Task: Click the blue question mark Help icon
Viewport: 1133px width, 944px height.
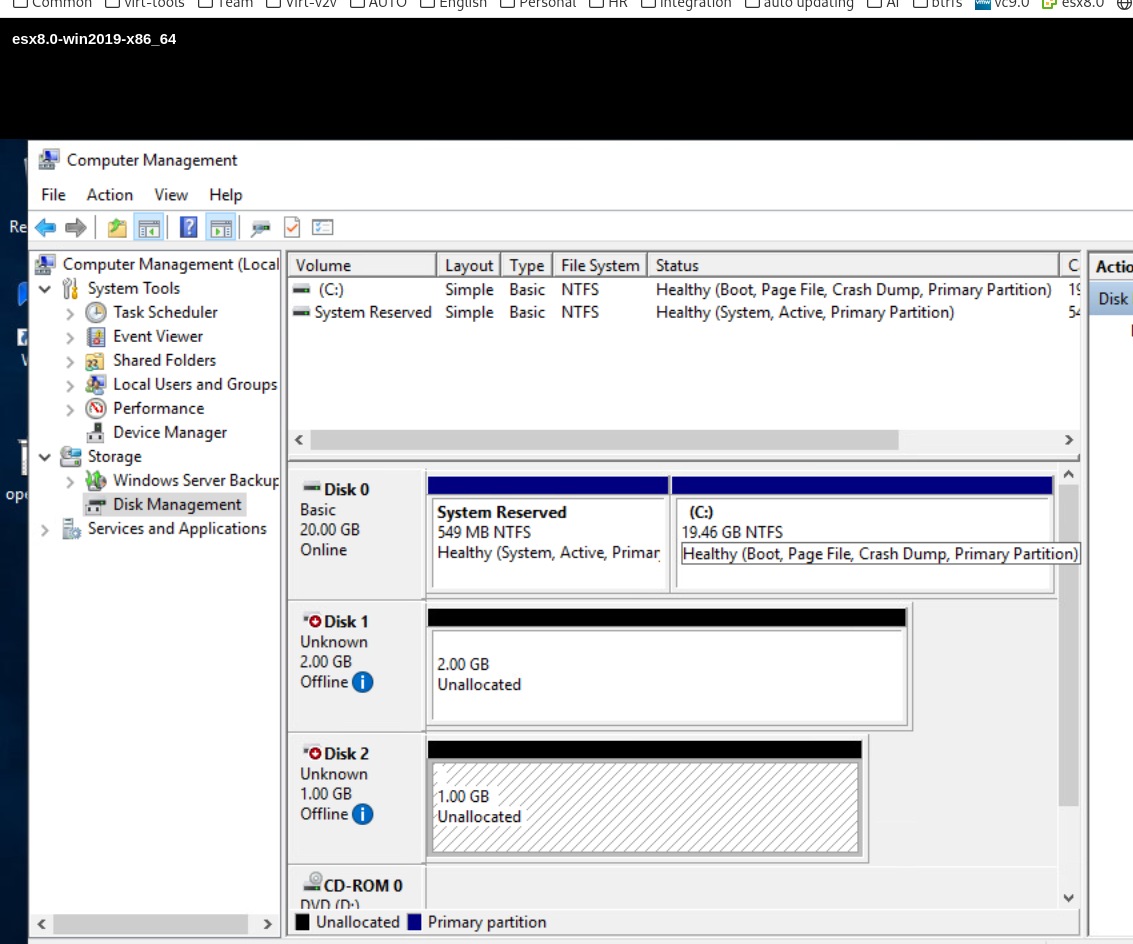Action: coord(188,228)
